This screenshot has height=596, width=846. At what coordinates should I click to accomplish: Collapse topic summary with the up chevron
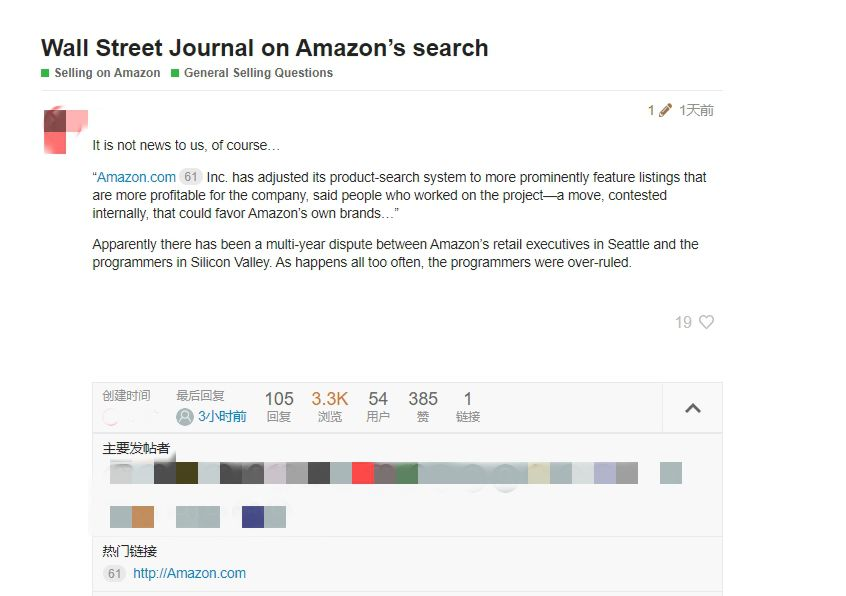point(693,408)
